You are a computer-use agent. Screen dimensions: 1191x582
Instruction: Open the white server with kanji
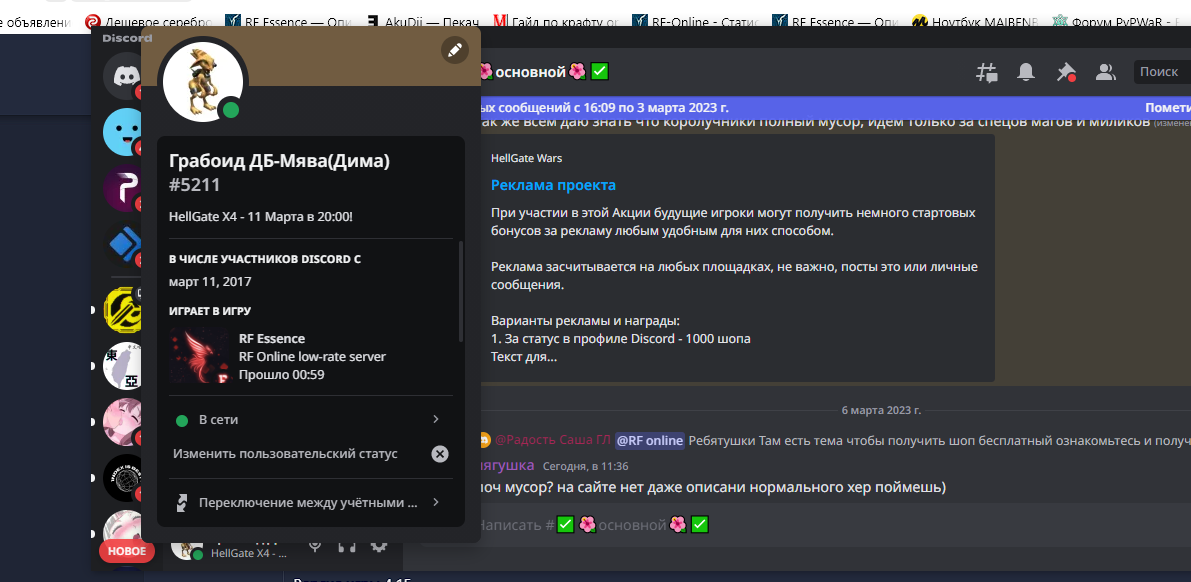[123, 365]
